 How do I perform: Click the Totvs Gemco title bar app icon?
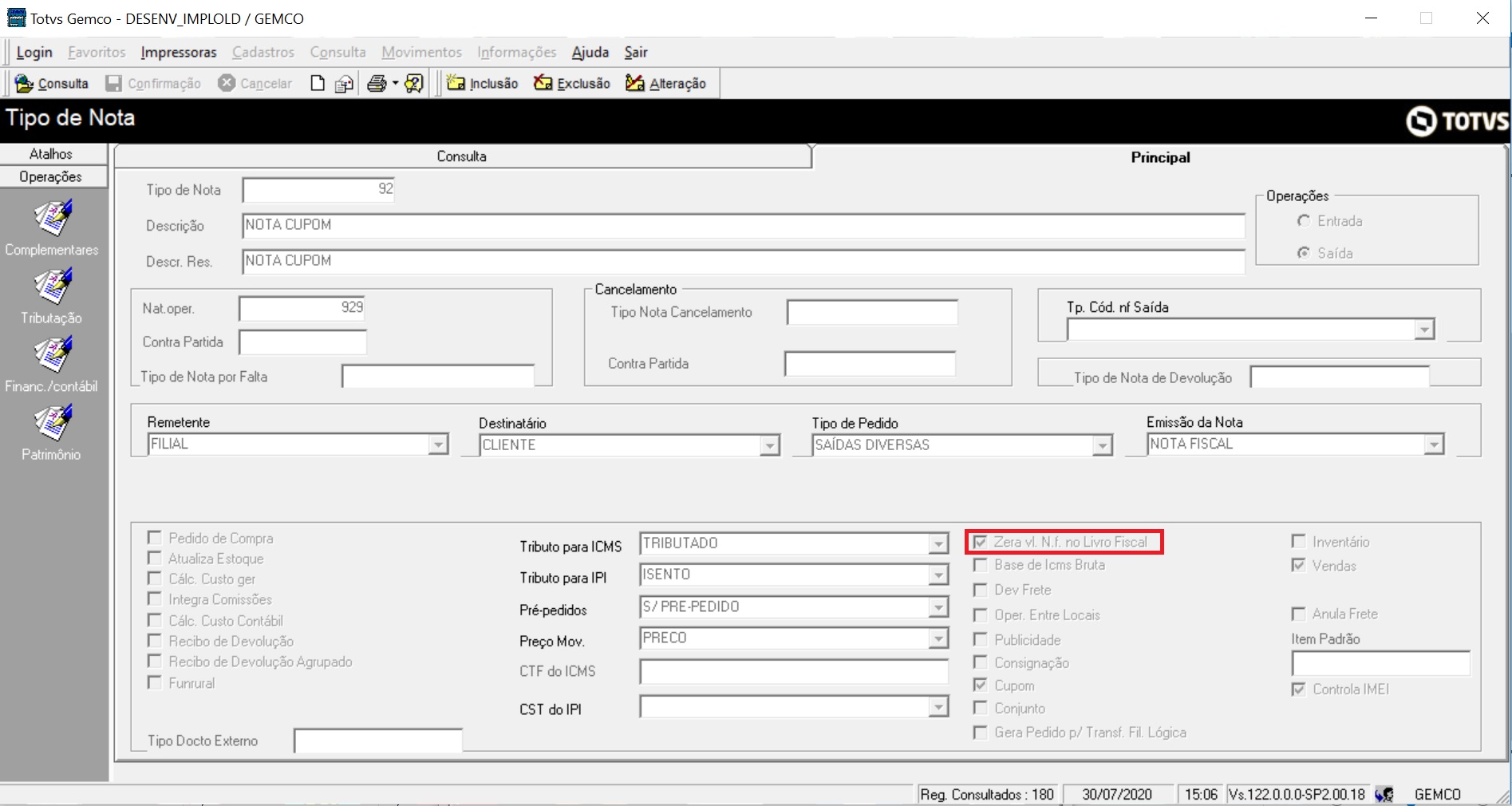click(16, 18)
